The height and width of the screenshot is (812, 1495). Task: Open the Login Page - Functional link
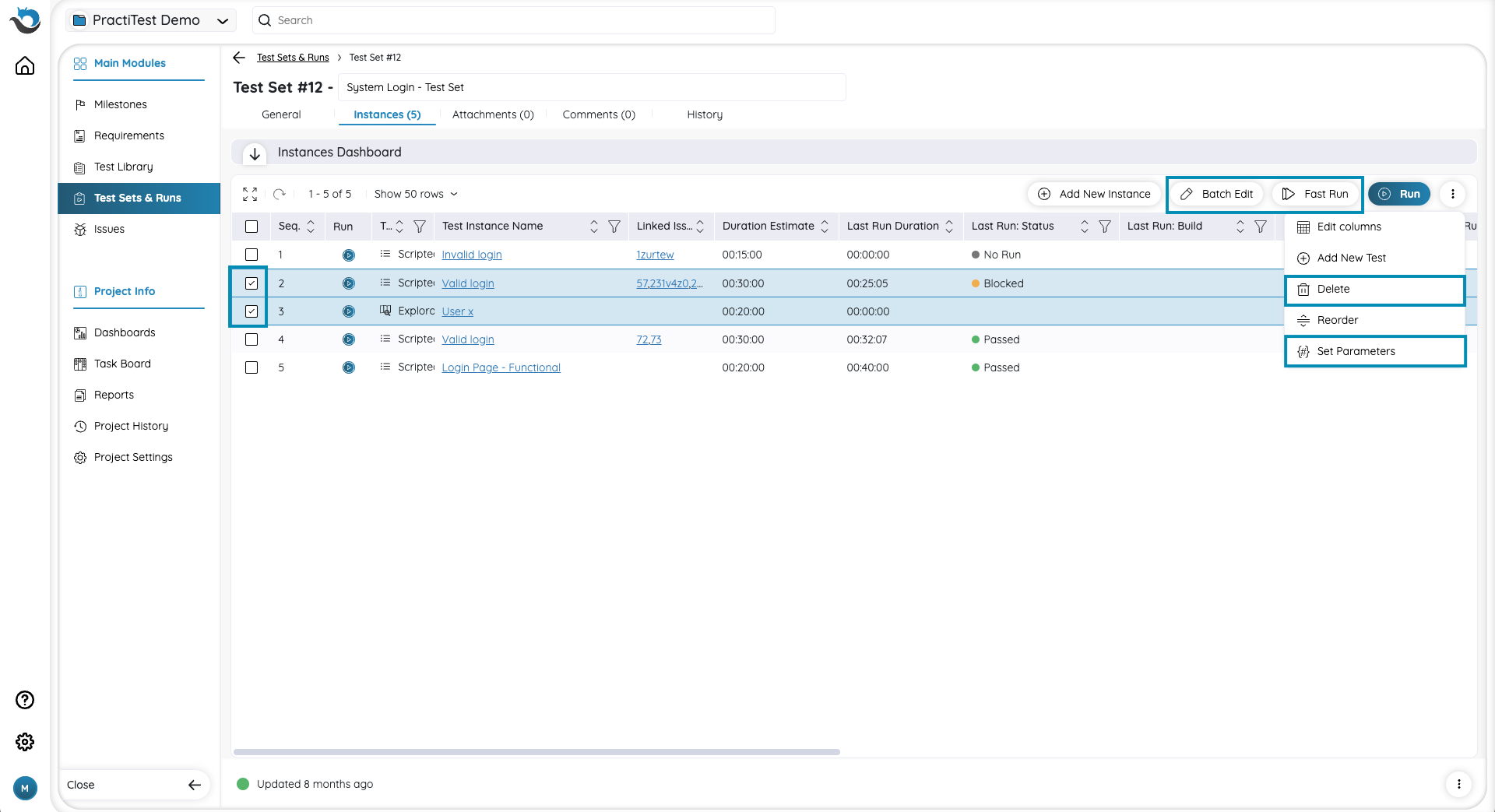click(x=501, y=367)
